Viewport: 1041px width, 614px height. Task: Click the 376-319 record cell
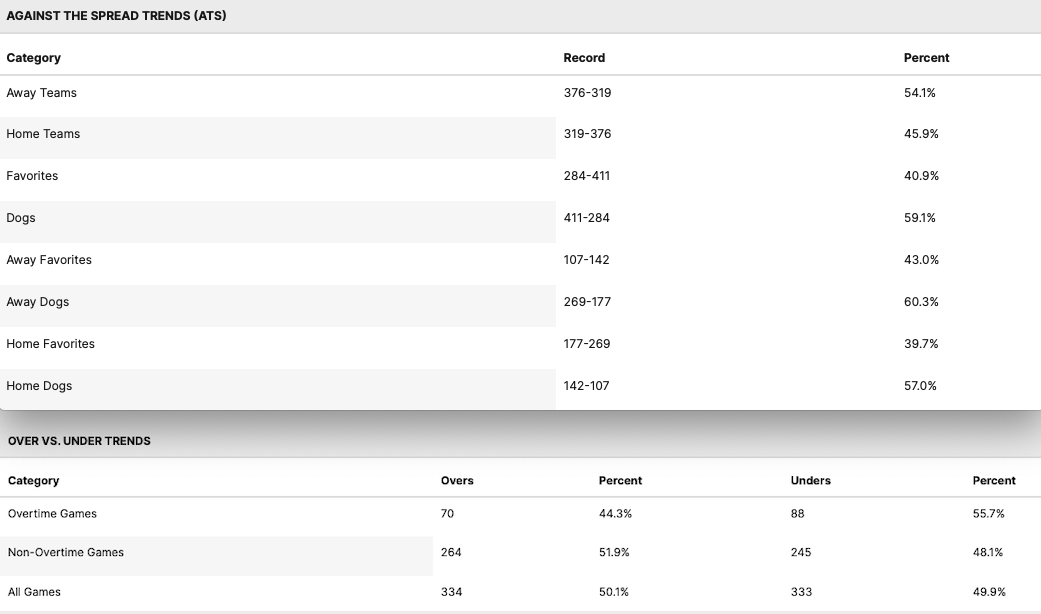pyautogui.click(x=587, y=93)
